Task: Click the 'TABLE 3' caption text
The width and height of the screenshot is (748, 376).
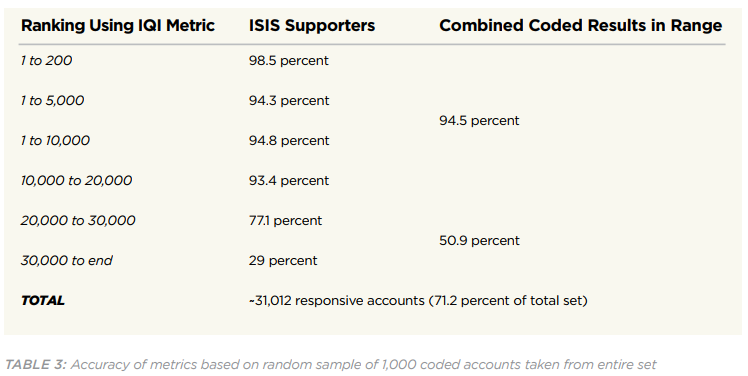Action: pos(35,365)
